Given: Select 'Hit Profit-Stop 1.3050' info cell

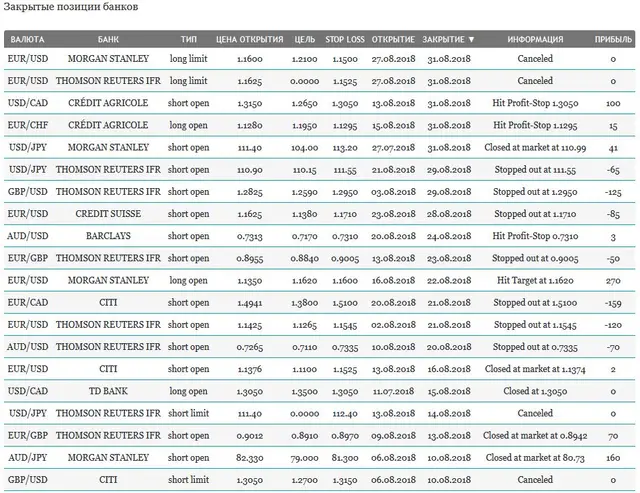Looking at the screenshot, I should click(535, 103).
